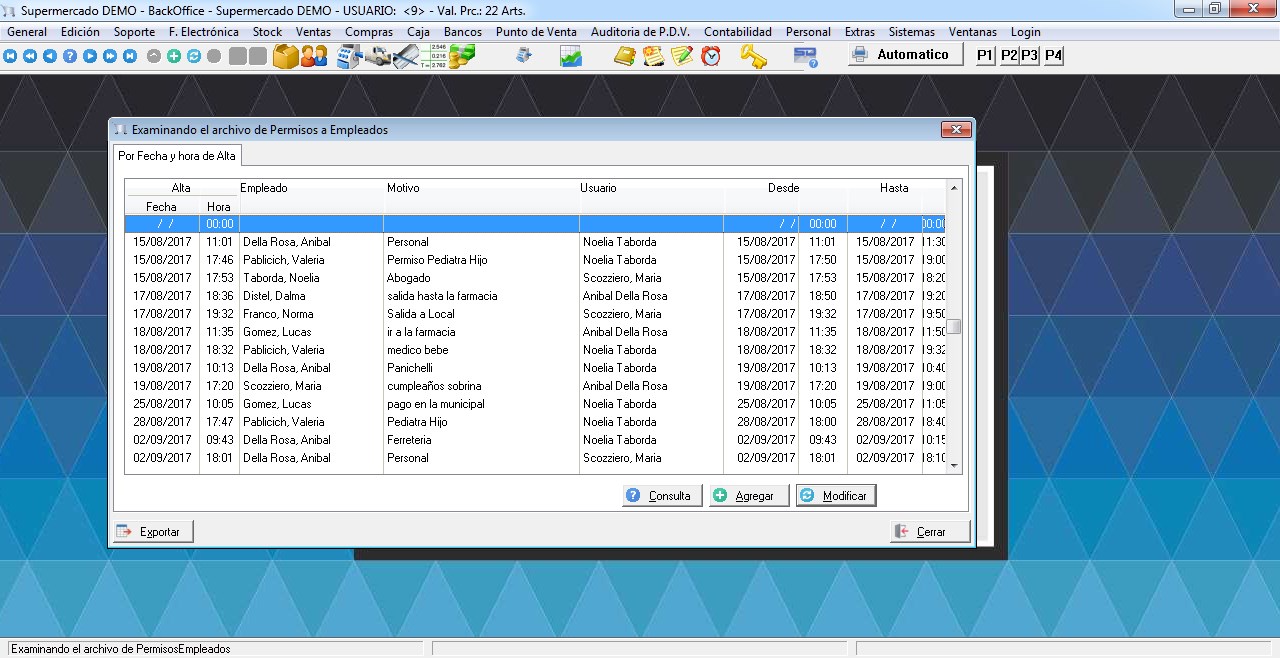Toggle the Automatico printer button
The width and height of the screenshot is (1280, 658).
(x=900, y=55)
